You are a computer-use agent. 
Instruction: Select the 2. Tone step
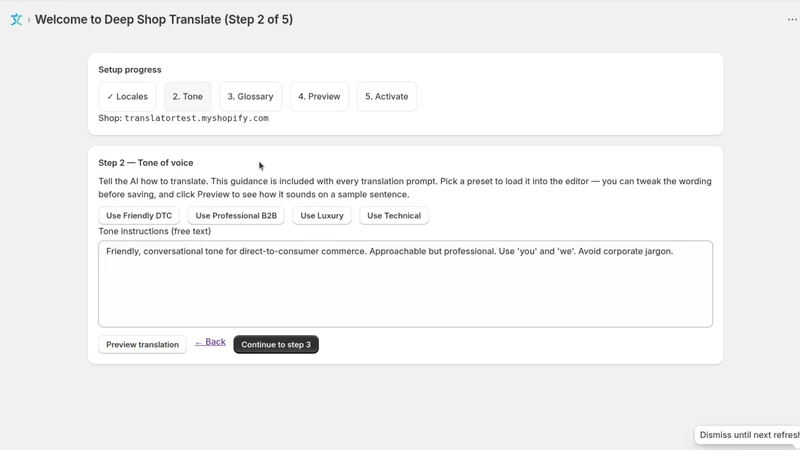187,96
